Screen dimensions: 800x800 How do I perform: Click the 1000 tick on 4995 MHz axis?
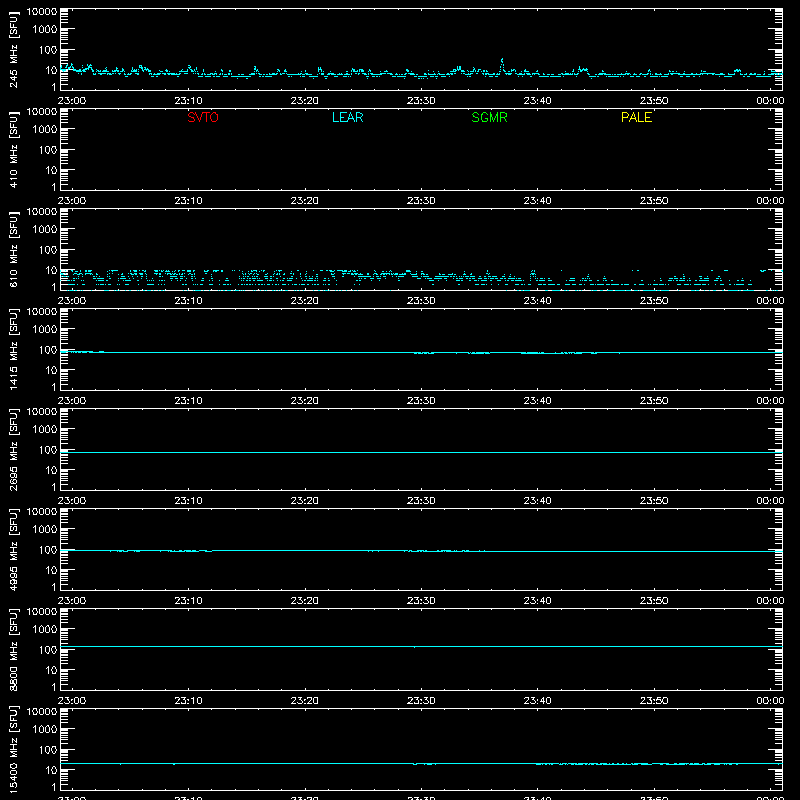45,530
